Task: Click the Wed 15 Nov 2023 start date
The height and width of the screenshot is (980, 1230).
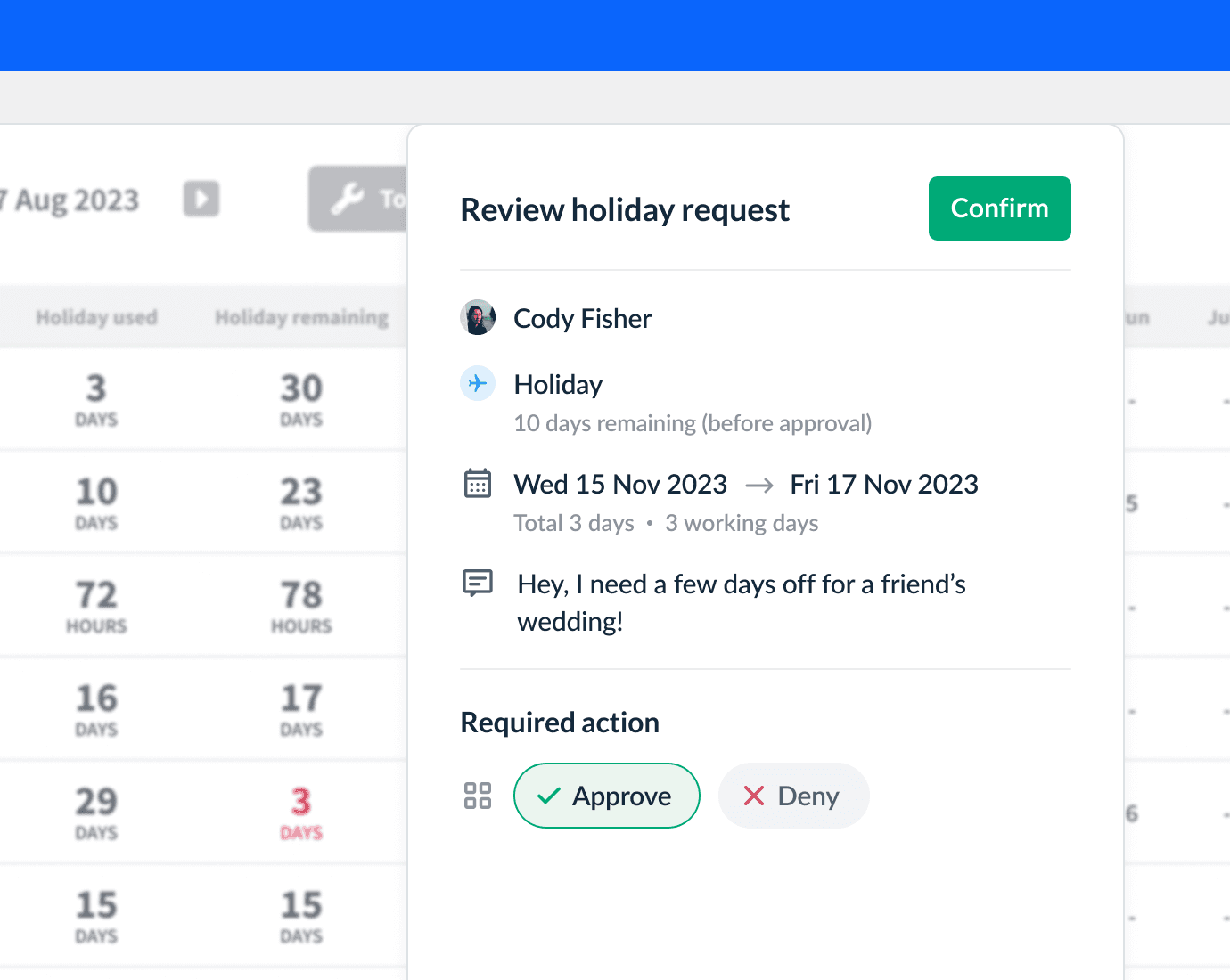Action: click(x=620, y=484)
